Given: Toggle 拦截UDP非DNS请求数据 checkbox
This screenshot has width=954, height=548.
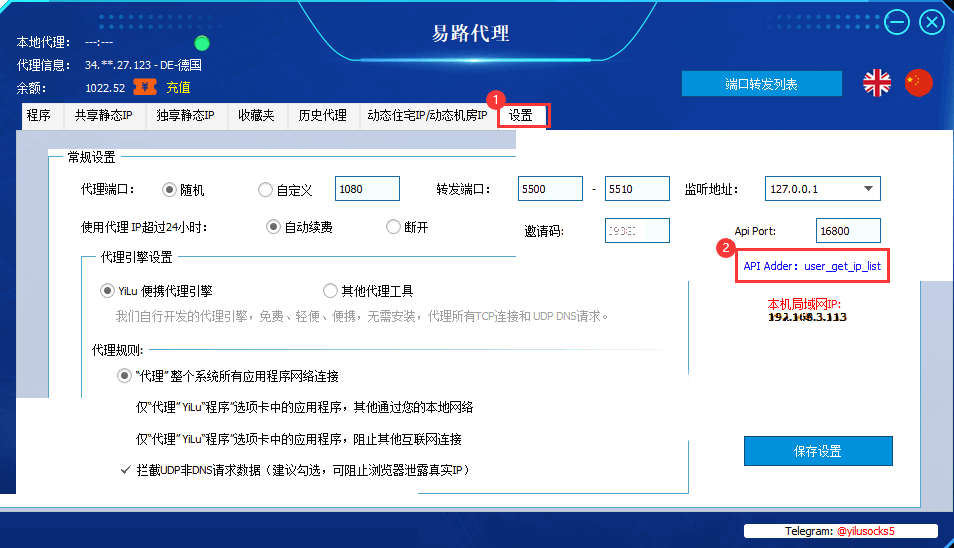Looking at the screenshot, I should pos(125,470).
